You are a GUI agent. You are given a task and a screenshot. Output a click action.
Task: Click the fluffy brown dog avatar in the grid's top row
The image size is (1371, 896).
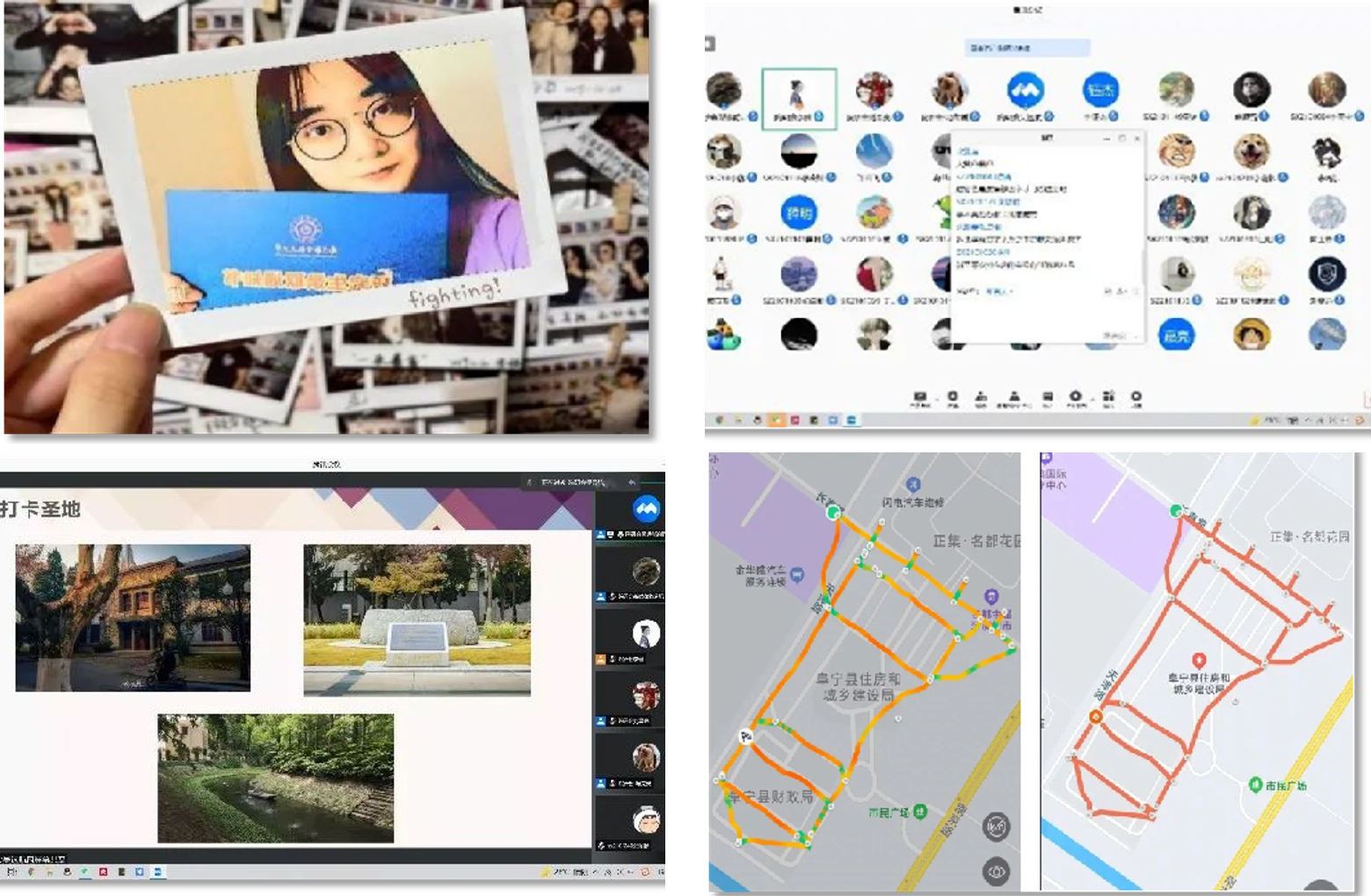(949, 90)
